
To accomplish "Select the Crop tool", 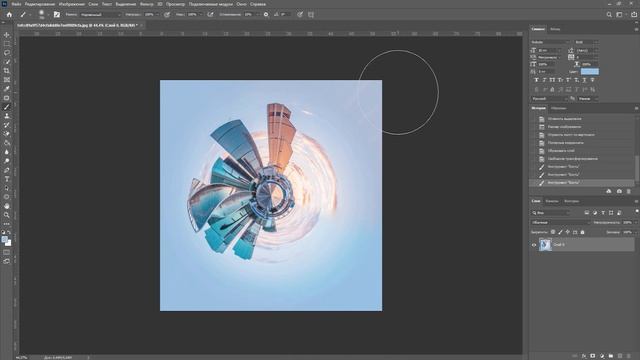I will pos(7,71).
